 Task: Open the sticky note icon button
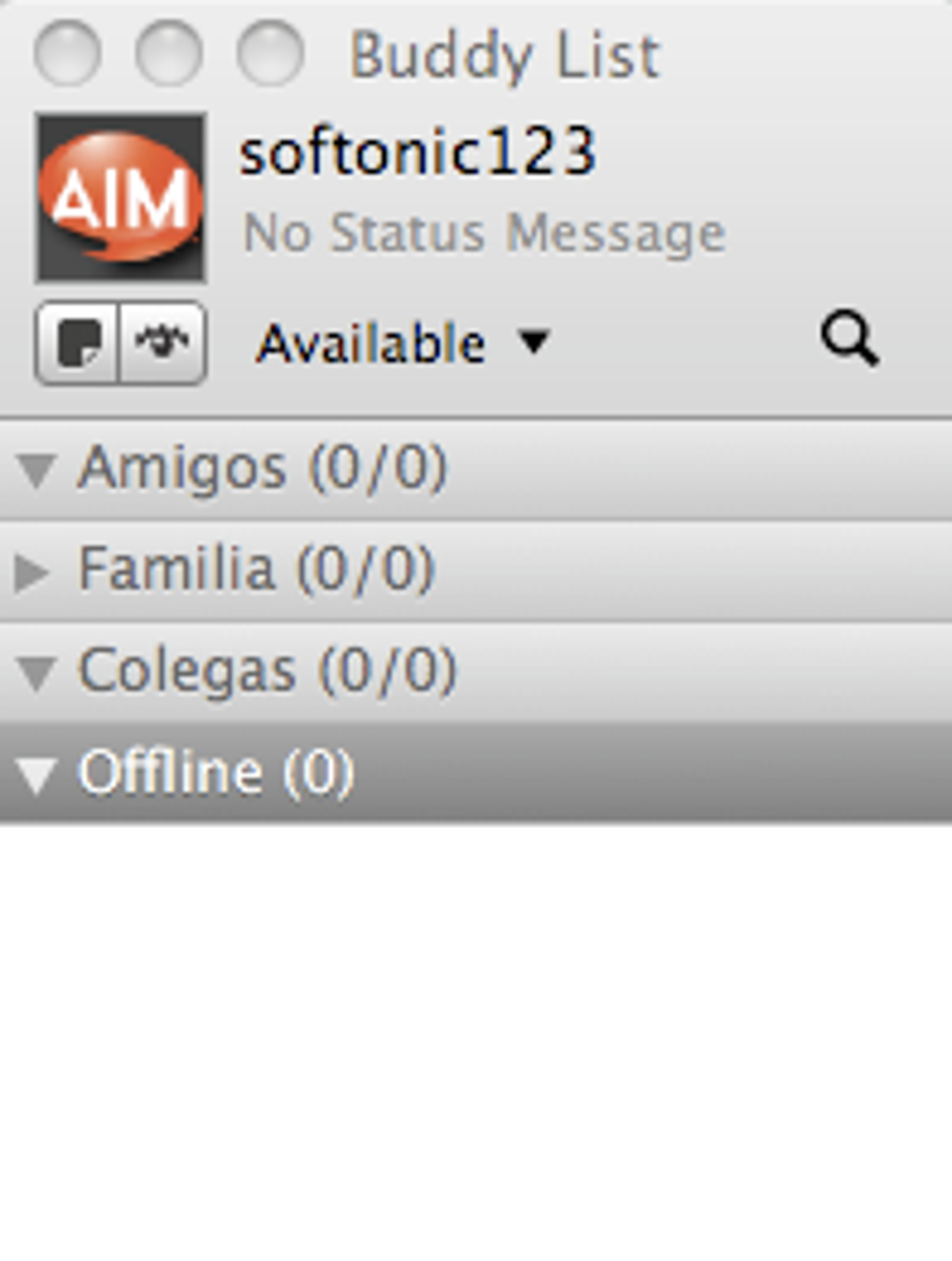tap(77, 343)
